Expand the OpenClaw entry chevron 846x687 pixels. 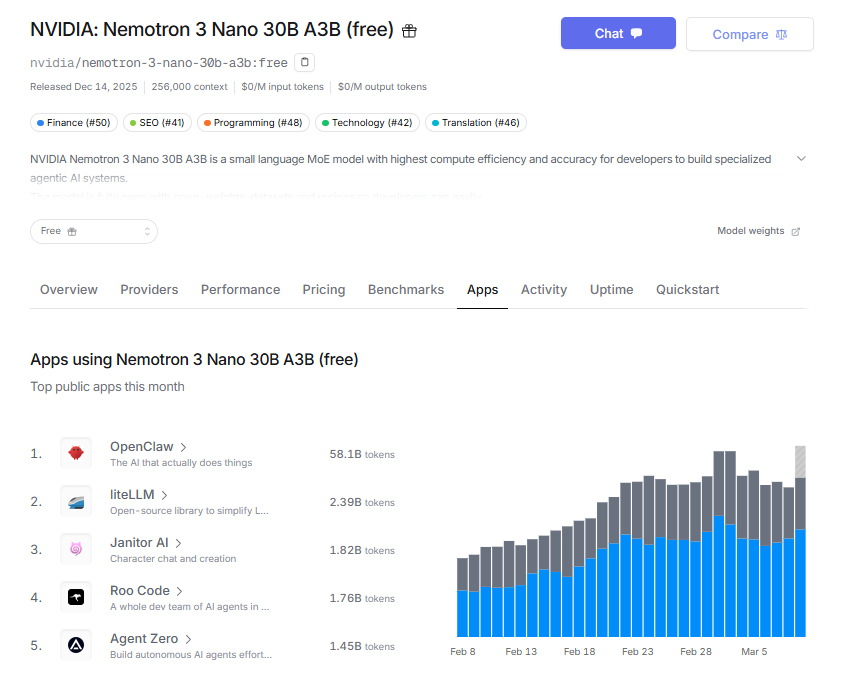(184, 447)
